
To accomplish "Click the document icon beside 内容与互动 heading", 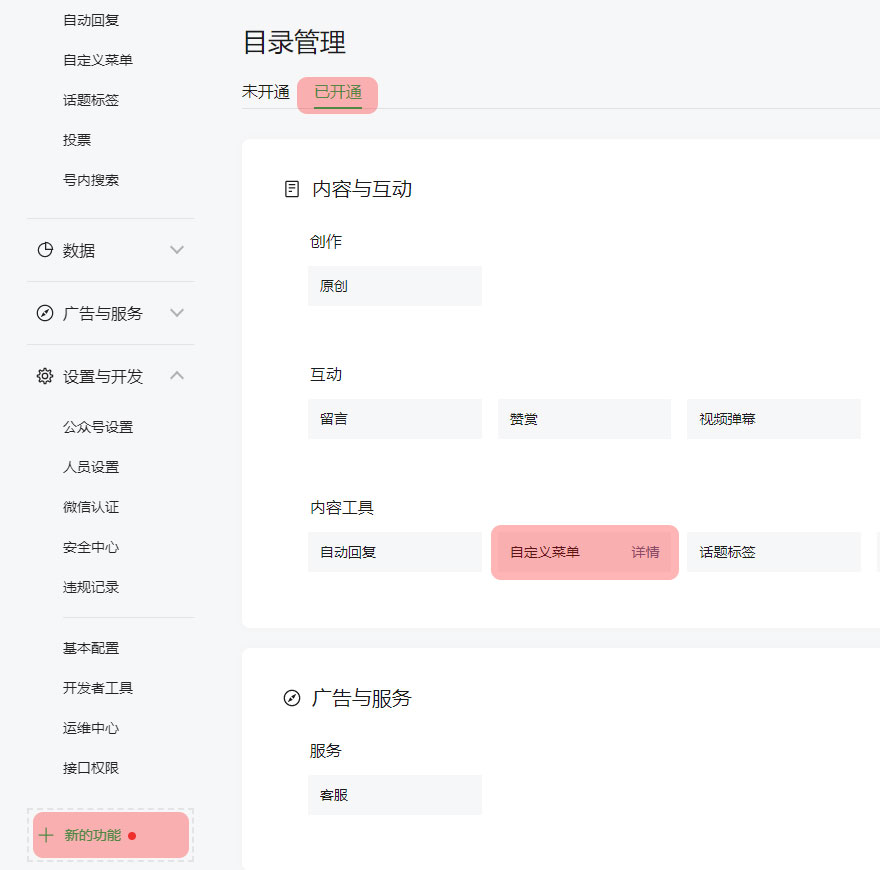I will click(x=292, y=189).
